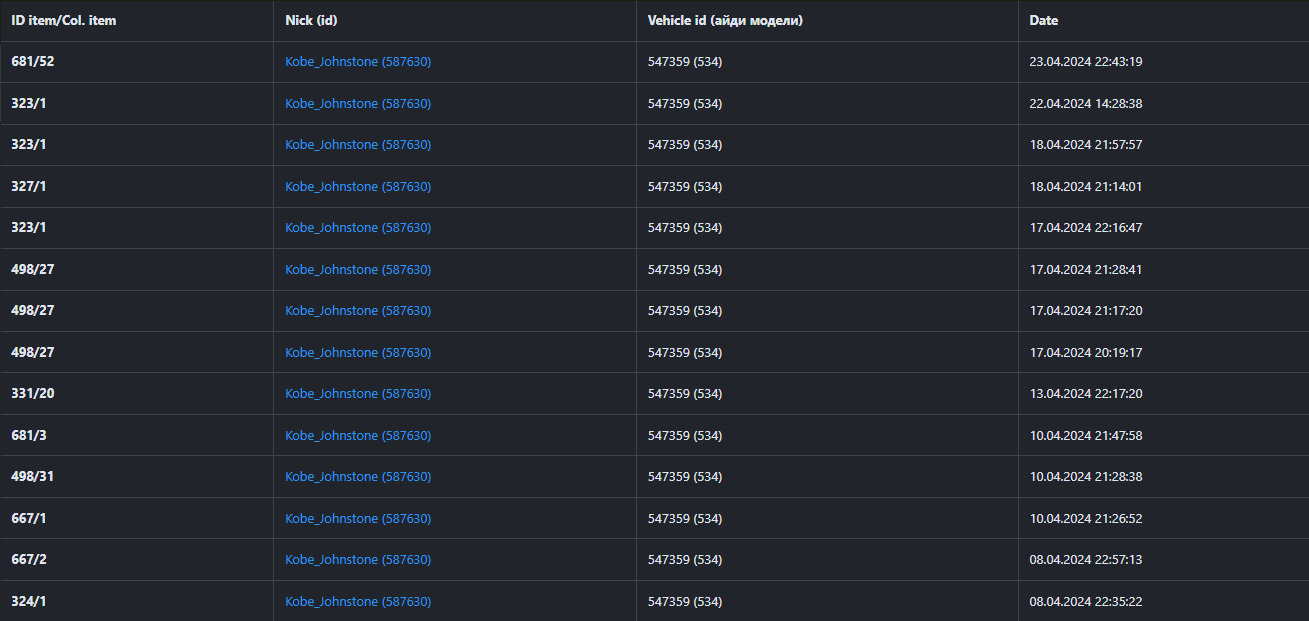
Task: Open Kobe_Johnstone link in the 681/52 row
Action: 358,62
